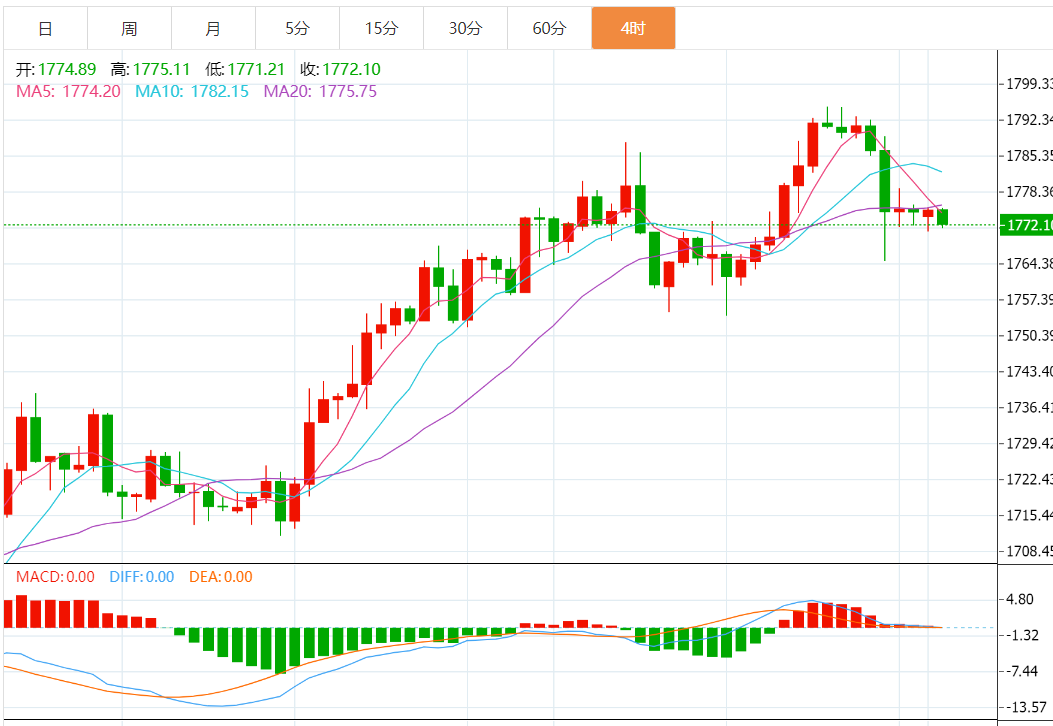Select the 15分 interval tab
This screenshot has width=1053, height=726.
click(x=381, y=28)
